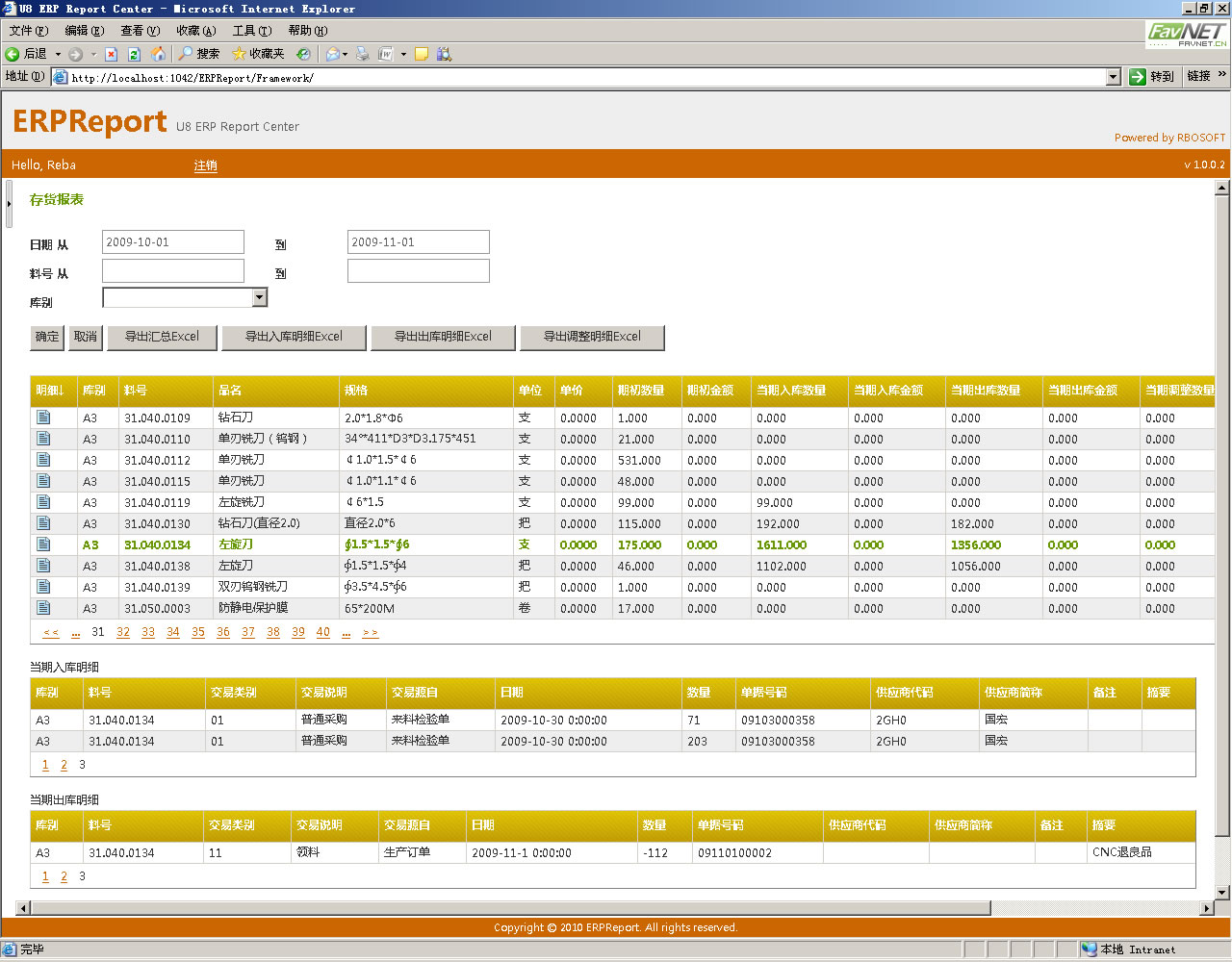Go to page 32 of inventory table
This screenshot has height=962, width=1232.
123,632
